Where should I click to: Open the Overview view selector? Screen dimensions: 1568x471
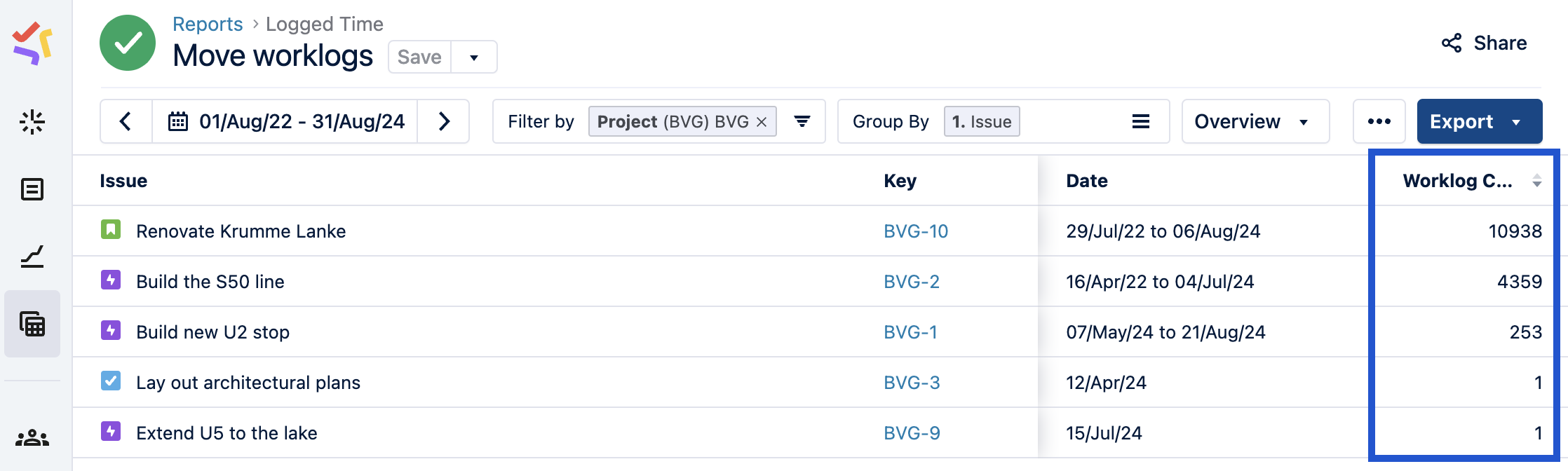pyautogui.click(x=1255, y=121)
